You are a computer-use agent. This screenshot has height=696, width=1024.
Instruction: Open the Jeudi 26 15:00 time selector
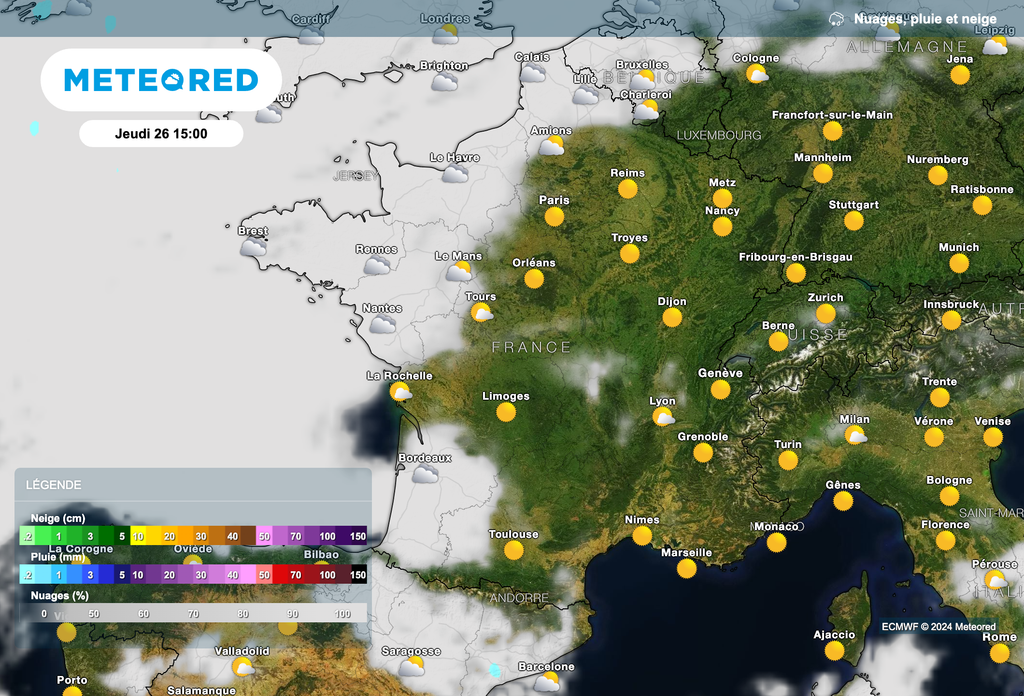pyautogui.click(x=161, y=133)
